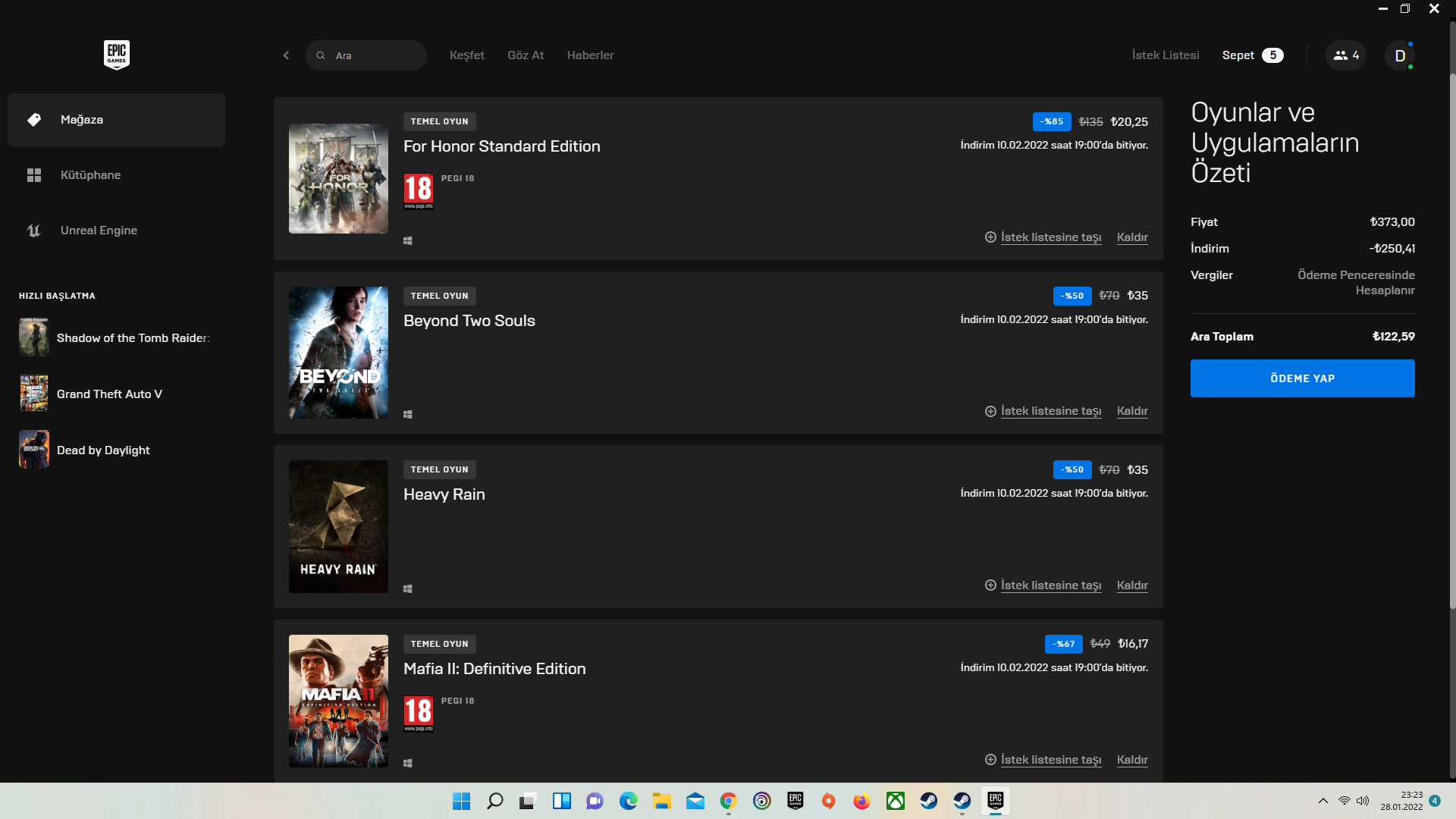Viewport: 1456px width, 819px height.
Task: Remove Heavy Rain with Kaldır link
Action: 1131,585
